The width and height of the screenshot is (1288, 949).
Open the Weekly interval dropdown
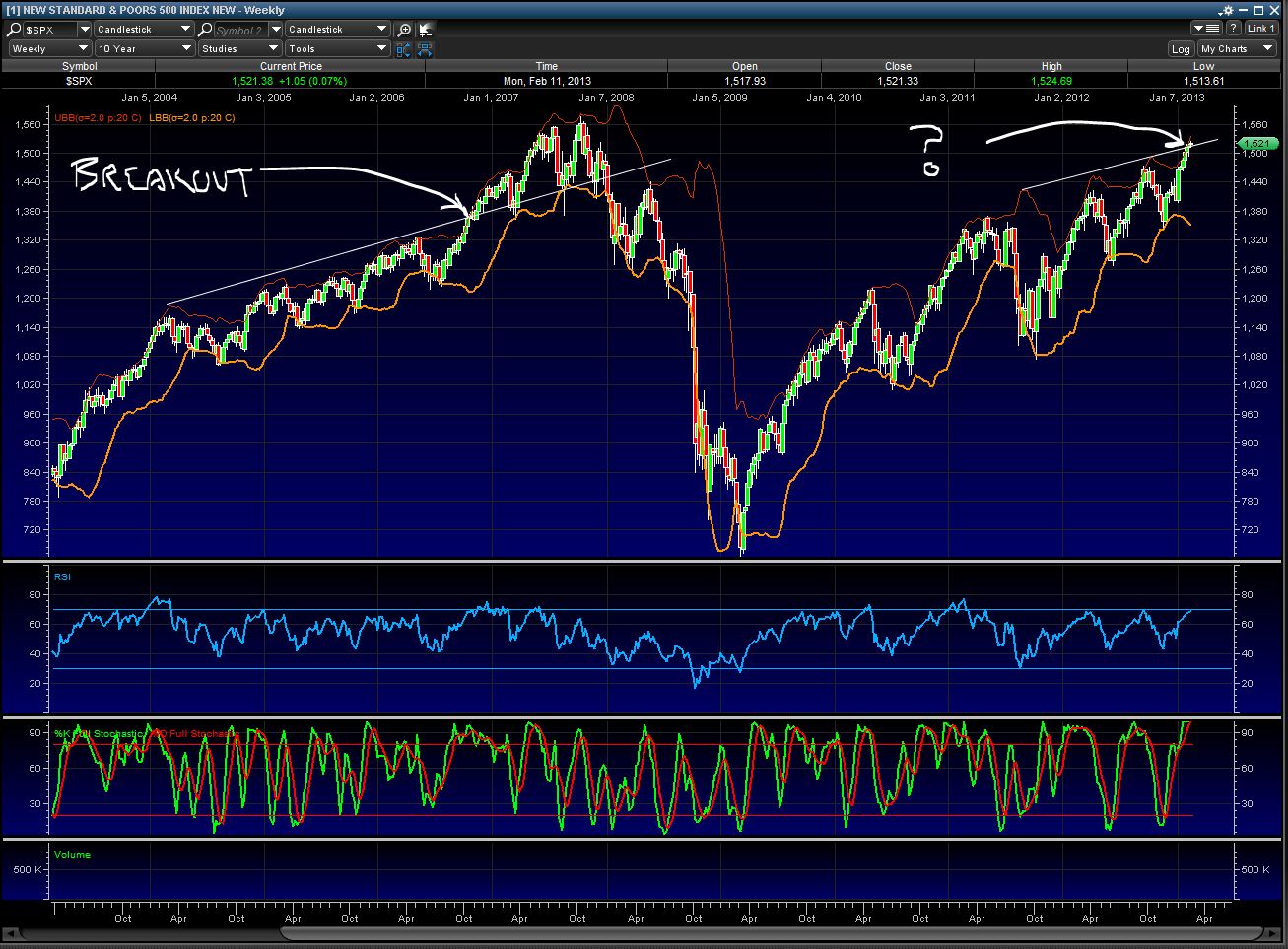(x=49, y=48)
